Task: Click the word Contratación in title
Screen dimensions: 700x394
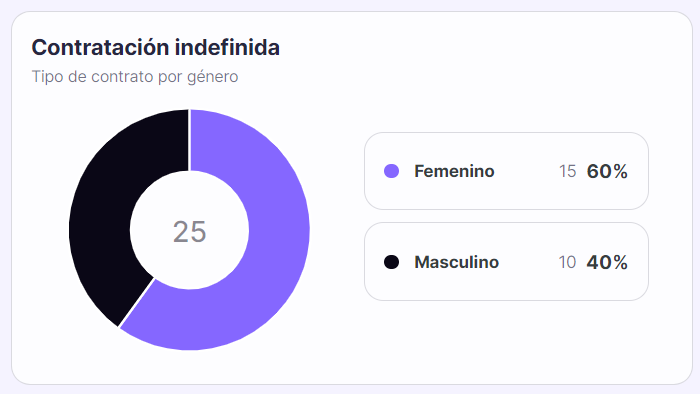Action: pyautogui.click(x=100, y=47)
